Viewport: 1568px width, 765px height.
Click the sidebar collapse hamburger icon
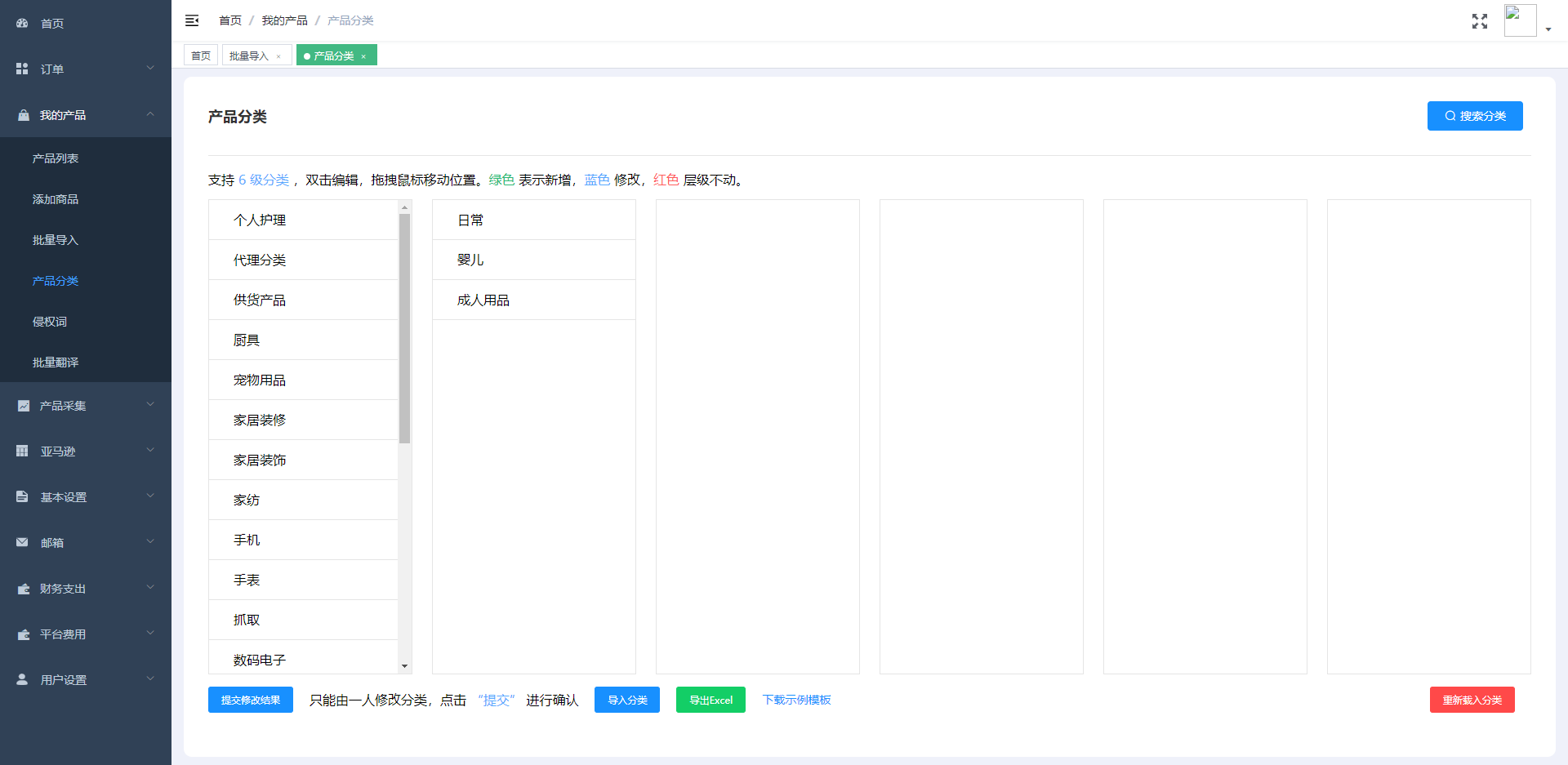click(192, 20)
